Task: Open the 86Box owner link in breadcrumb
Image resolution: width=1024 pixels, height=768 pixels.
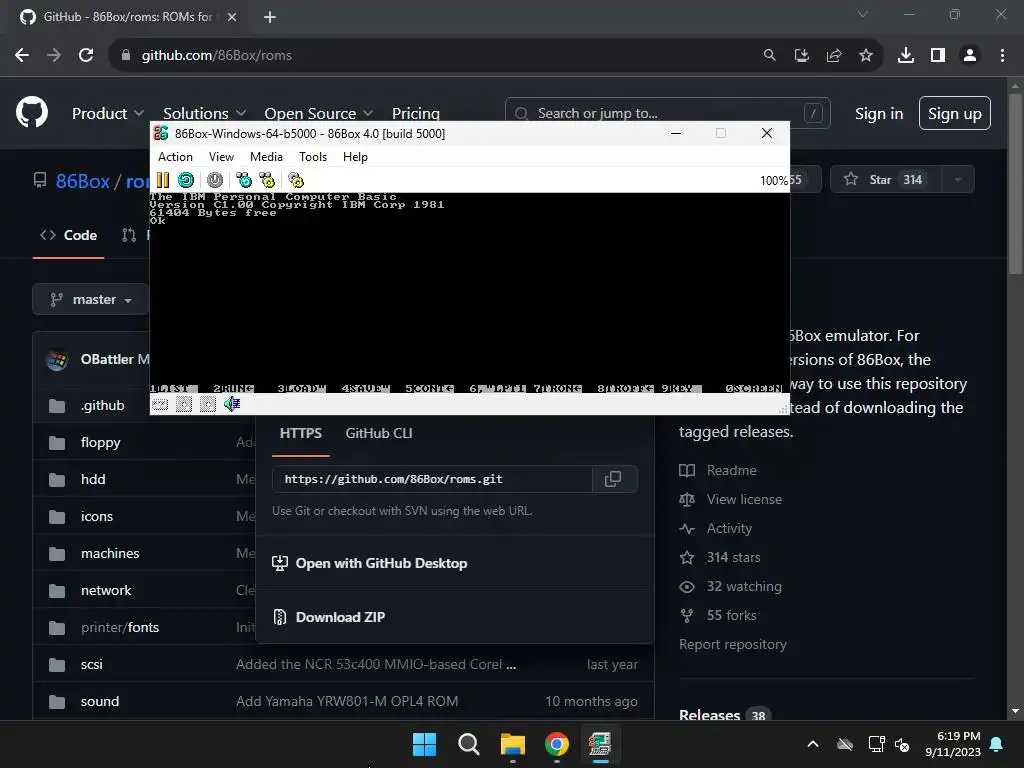Action: coord(82,181)
